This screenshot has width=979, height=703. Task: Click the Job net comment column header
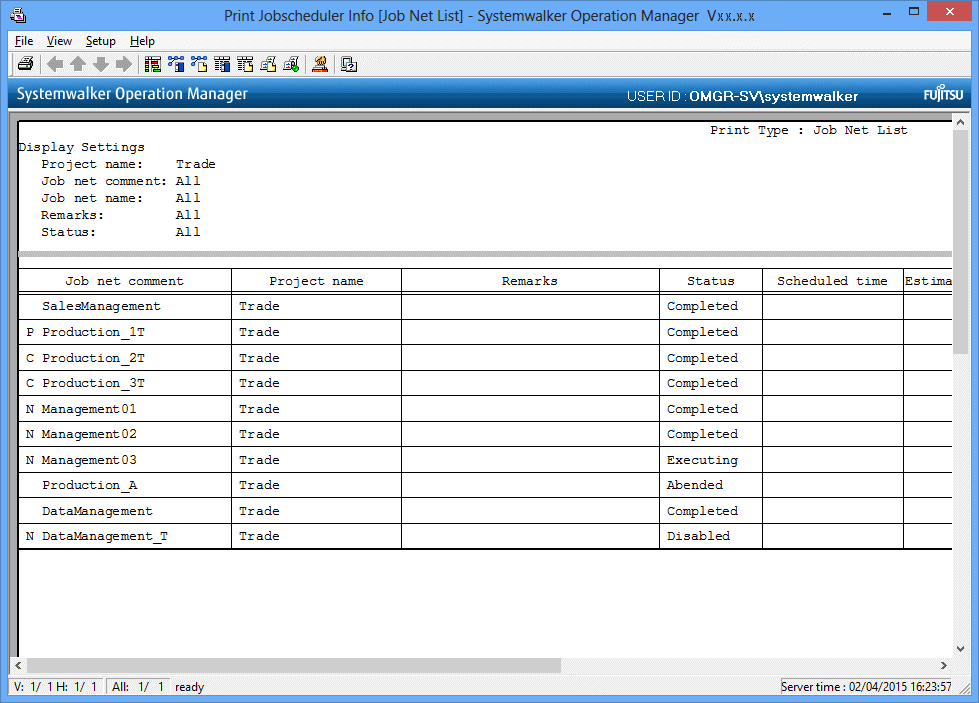pos(125,281)
